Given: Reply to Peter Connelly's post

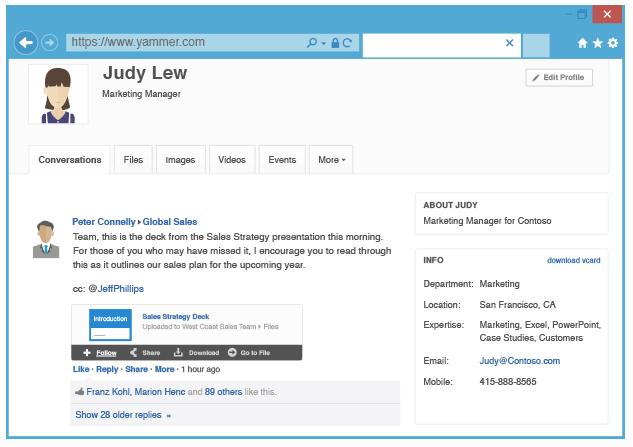Looking at the screenshot, I should (107, 369).
